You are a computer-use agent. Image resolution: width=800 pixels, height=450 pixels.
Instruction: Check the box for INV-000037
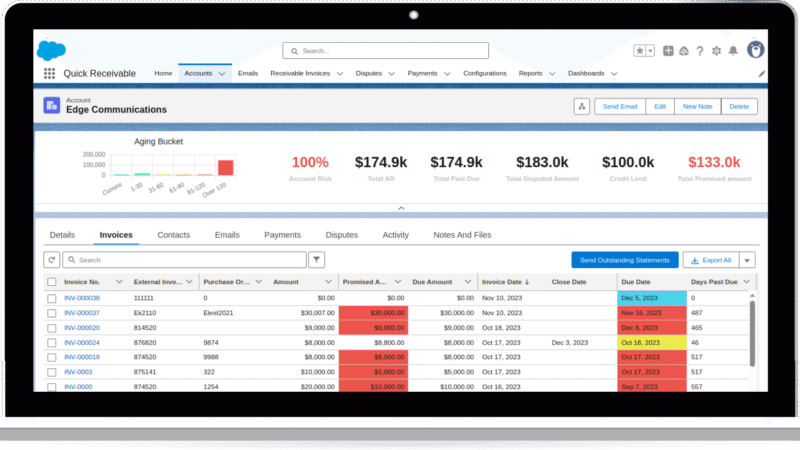point(52,313)
